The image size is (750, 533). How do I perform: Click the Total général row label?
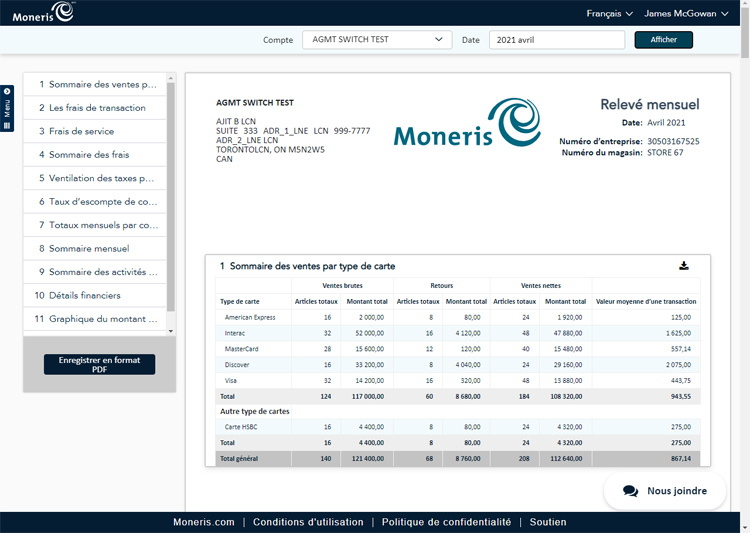click(239, 458)
